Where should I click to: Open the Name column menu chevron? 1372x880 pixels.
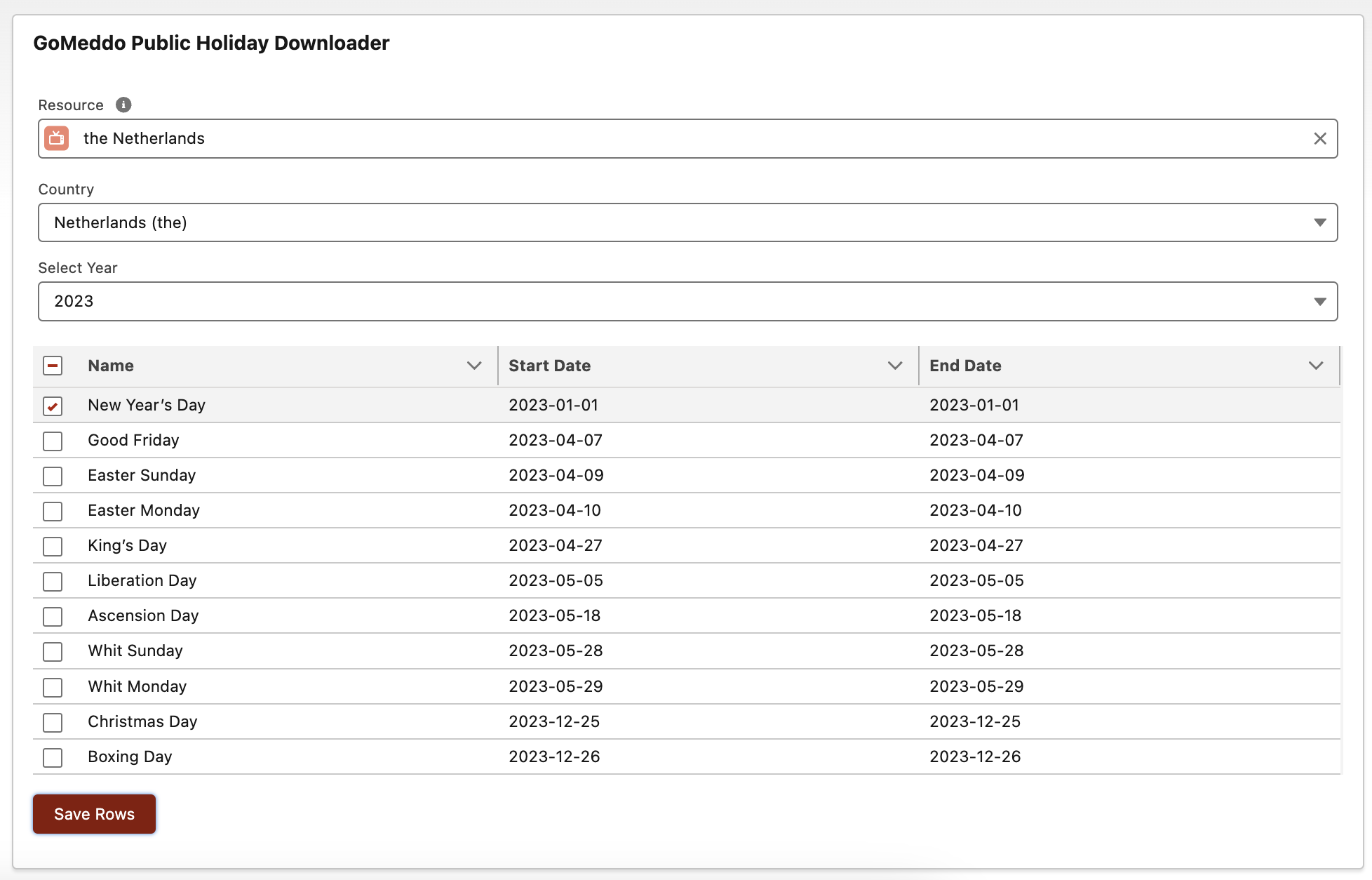pos(474,366)
